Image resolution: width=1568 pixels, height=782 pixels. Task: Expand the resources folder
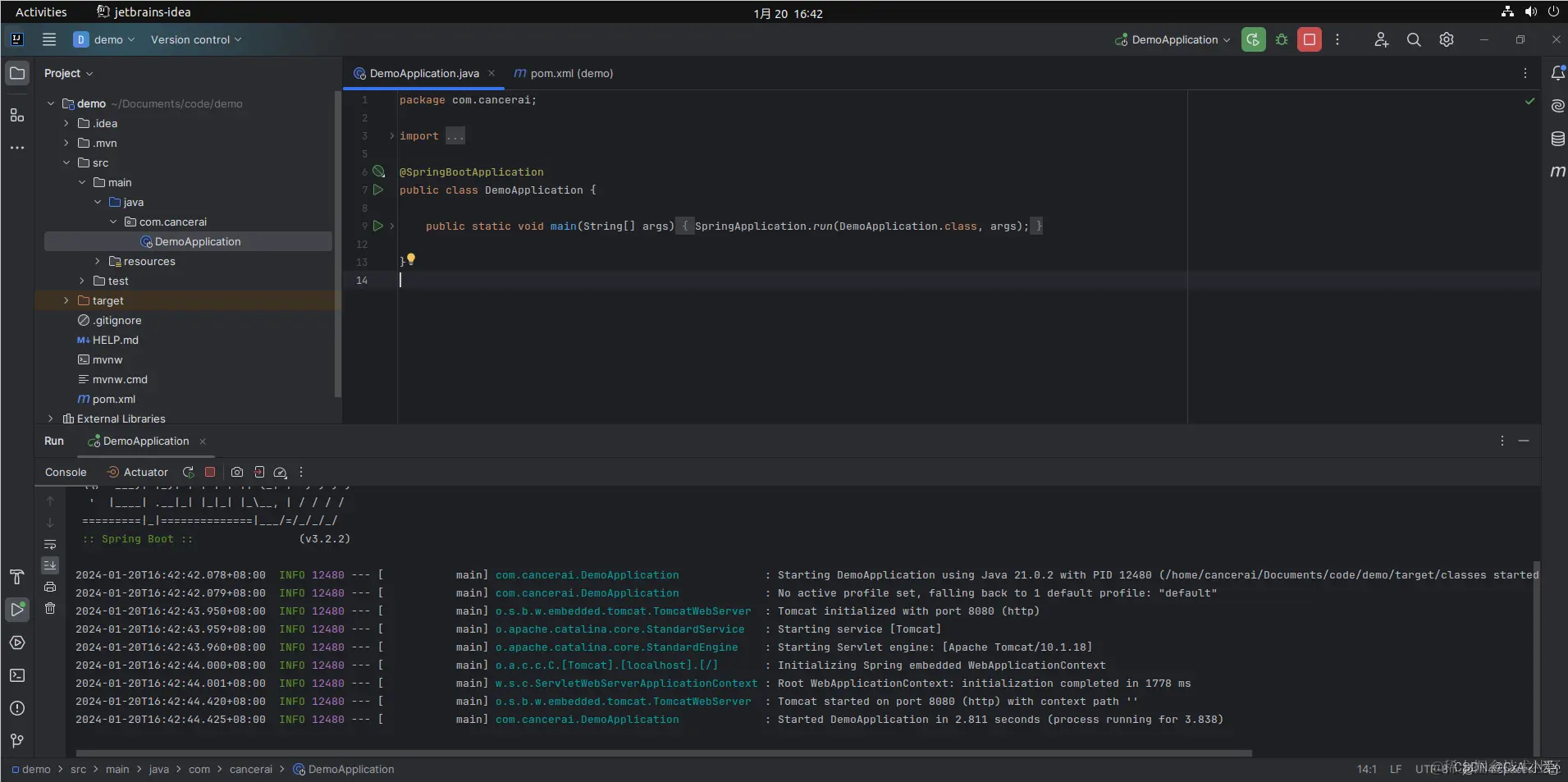(98, 261)
